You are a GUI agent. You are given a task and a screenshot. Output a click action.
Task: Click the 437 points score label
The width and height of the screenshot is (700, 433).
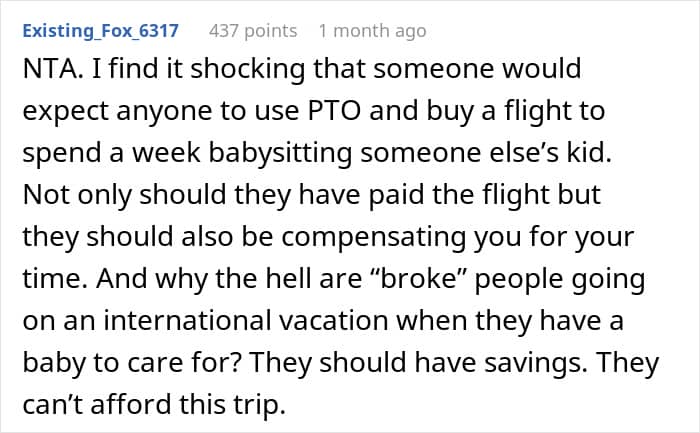tap(253, 31)
